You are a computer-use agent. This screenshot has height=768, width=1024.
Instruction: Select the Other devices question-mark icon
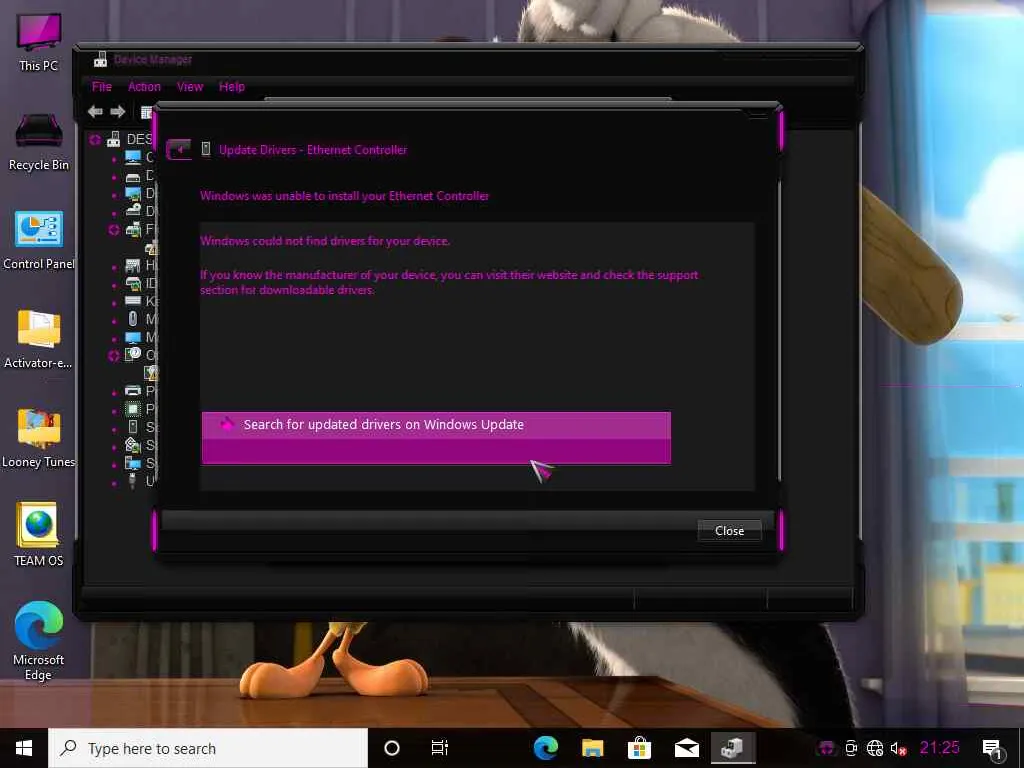pyautogui.click(x=133, y=354)
